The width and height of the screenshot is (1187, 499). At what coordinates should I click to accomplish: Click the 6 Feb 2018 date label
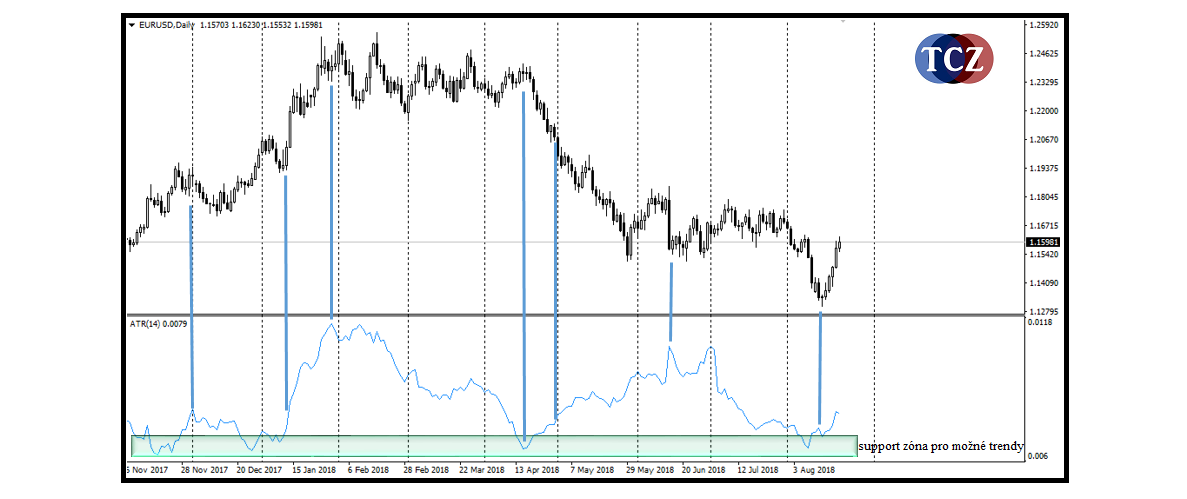click(x=366, y=467)
